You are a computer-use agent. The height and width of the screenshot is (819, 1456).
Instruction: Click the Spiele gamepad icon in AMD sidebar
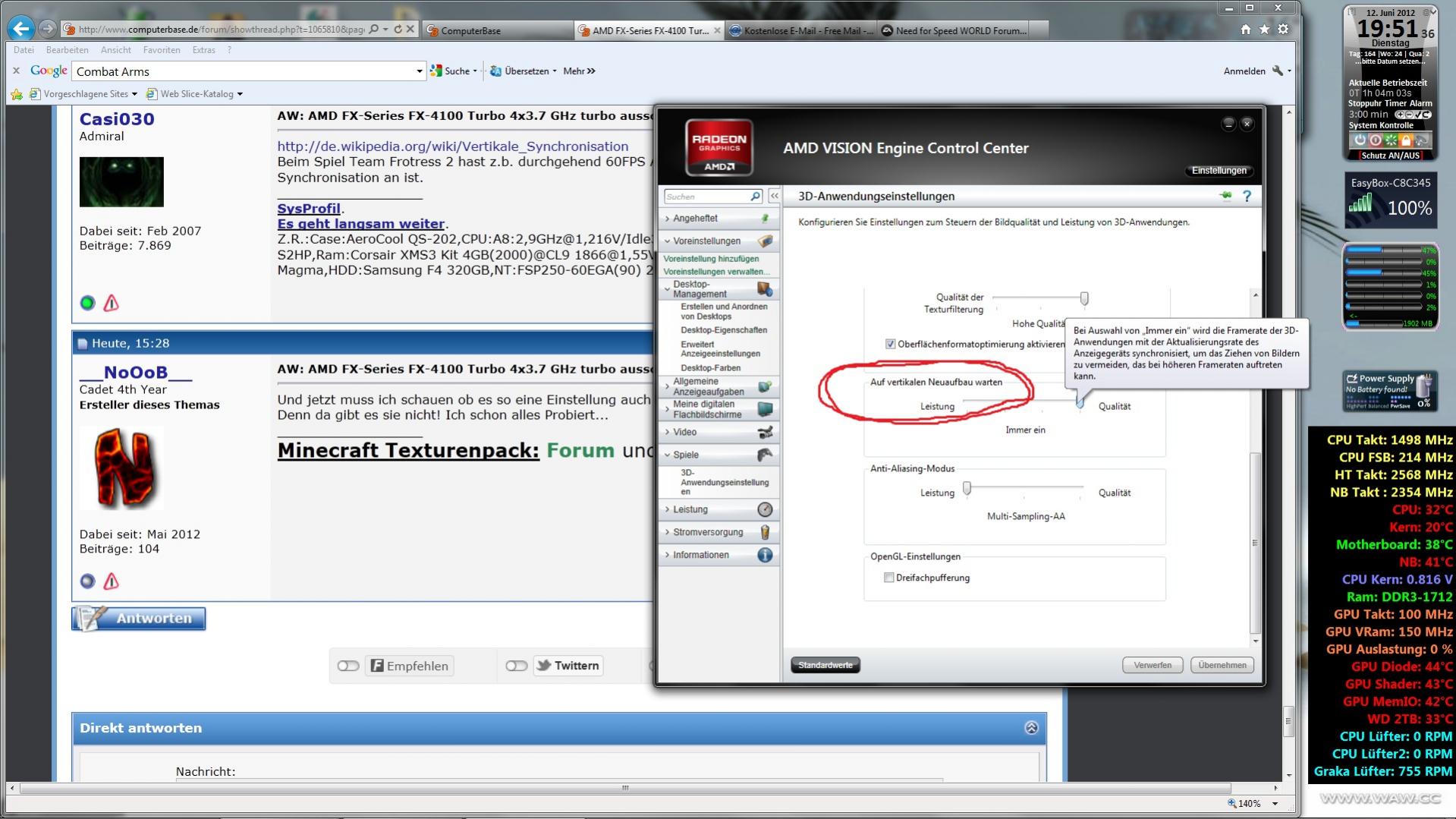pyautogui.click(x=765, y=455)
